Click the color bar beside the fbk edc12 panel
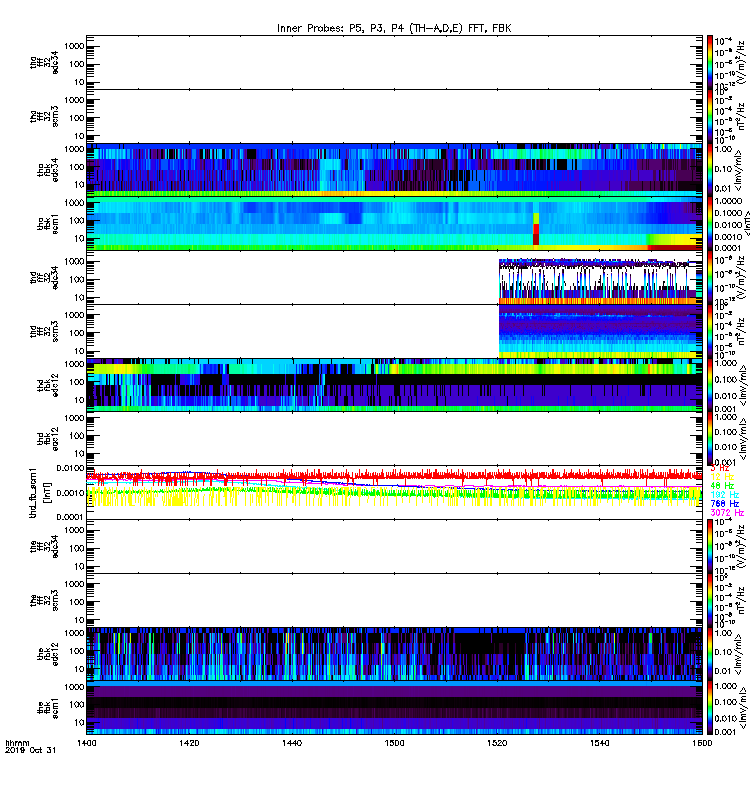 tap(710, 654)
